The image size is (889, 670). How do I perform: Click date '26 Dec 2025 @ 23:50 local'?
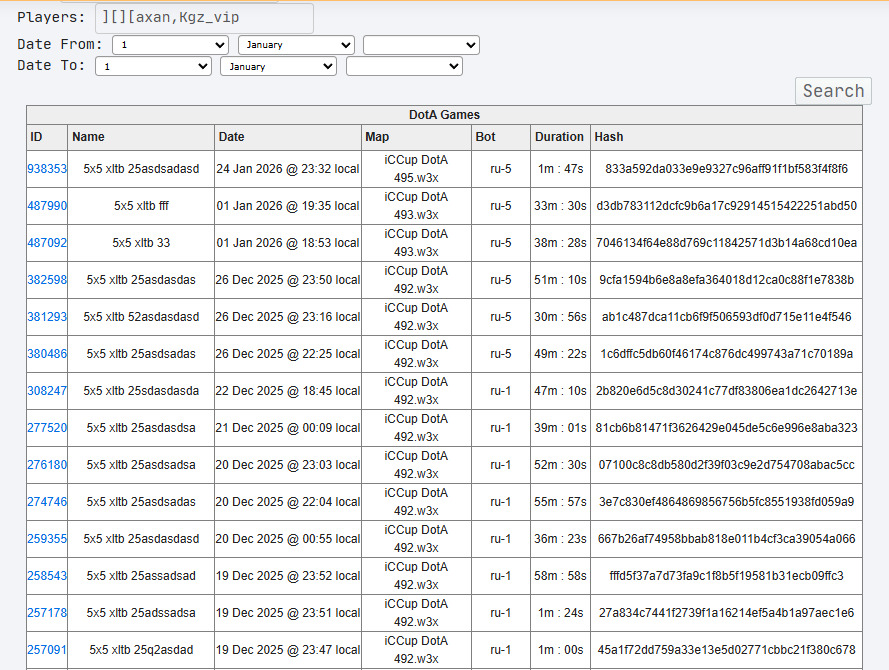click(x=288, y=280)
